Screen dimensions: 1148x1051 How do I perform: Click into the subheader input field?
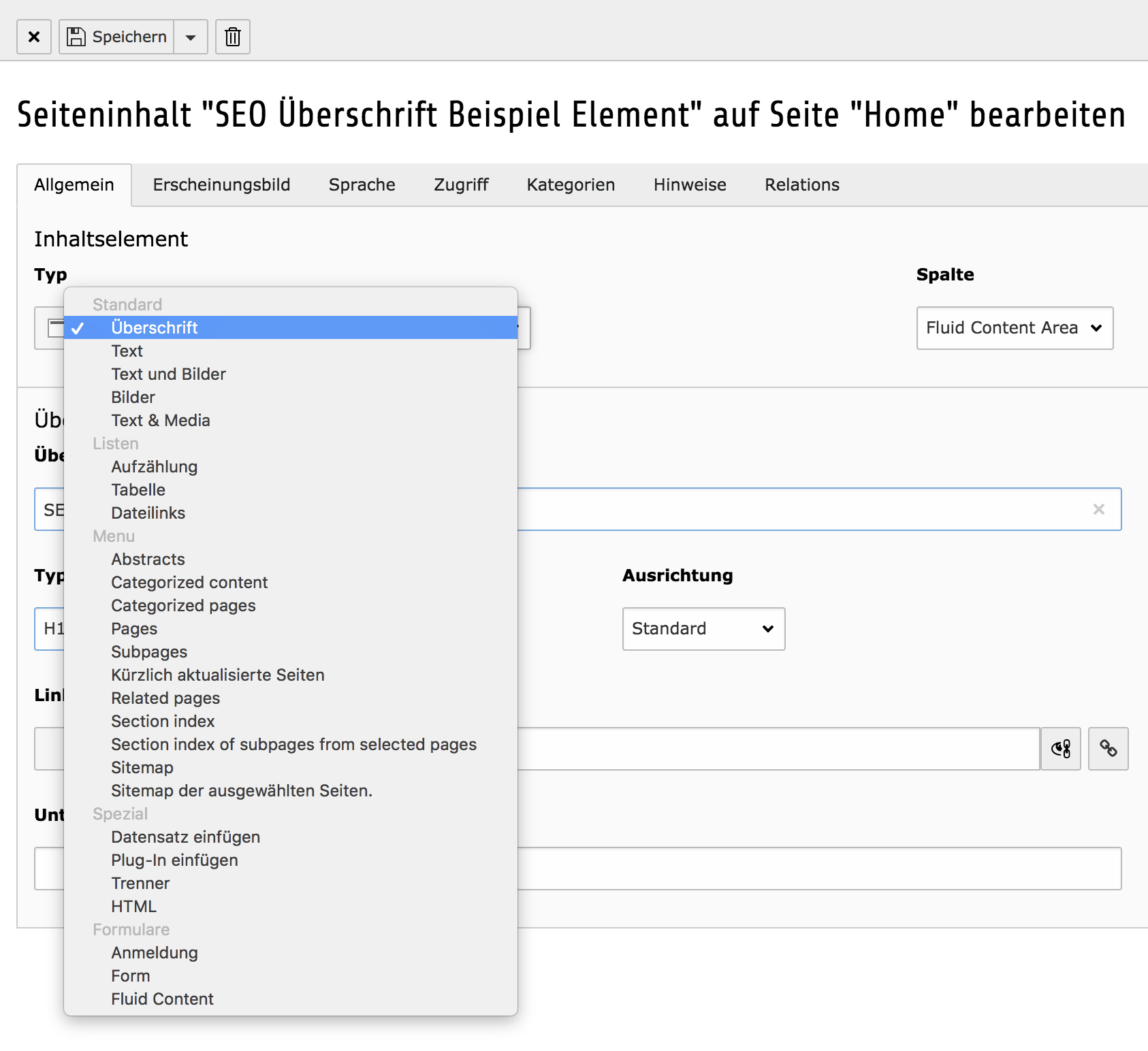(817, 869)
